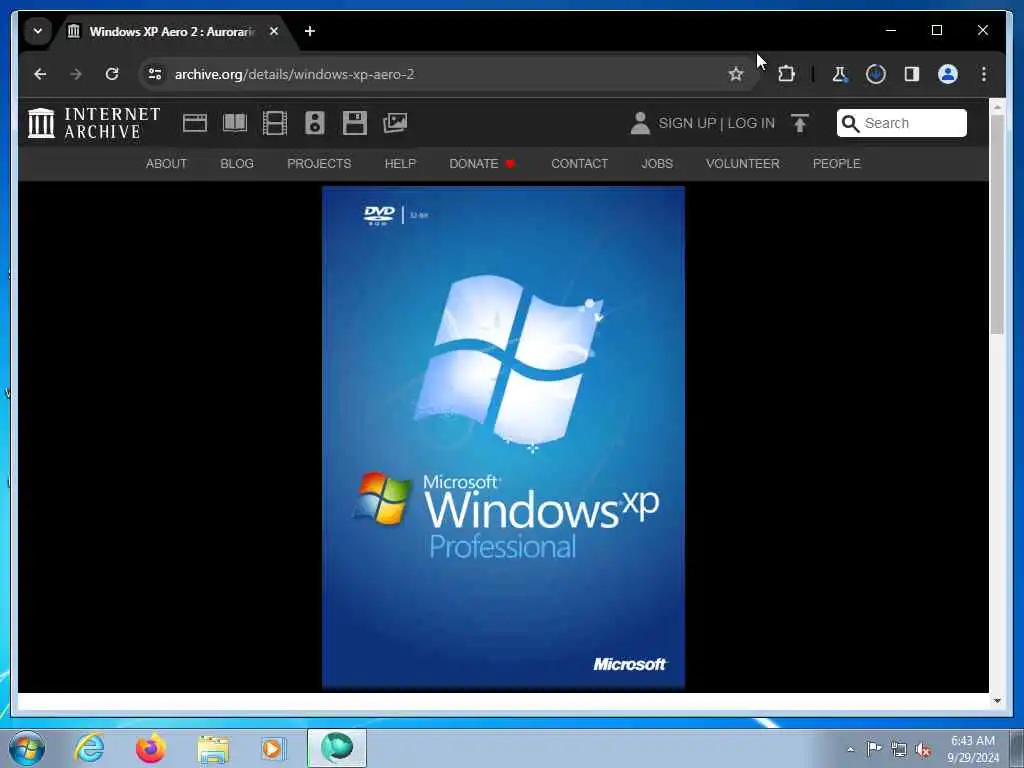The image size is (1024, 768).
Task: Click the user avatar silhouette icon
Action: (640, 123)
